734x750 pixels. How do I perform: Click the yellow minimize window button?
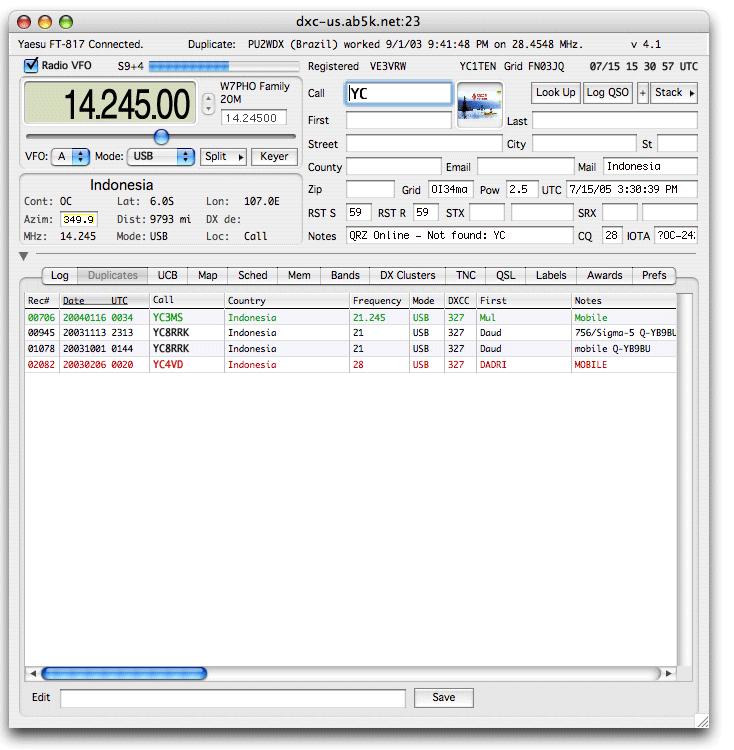point(46,22)
